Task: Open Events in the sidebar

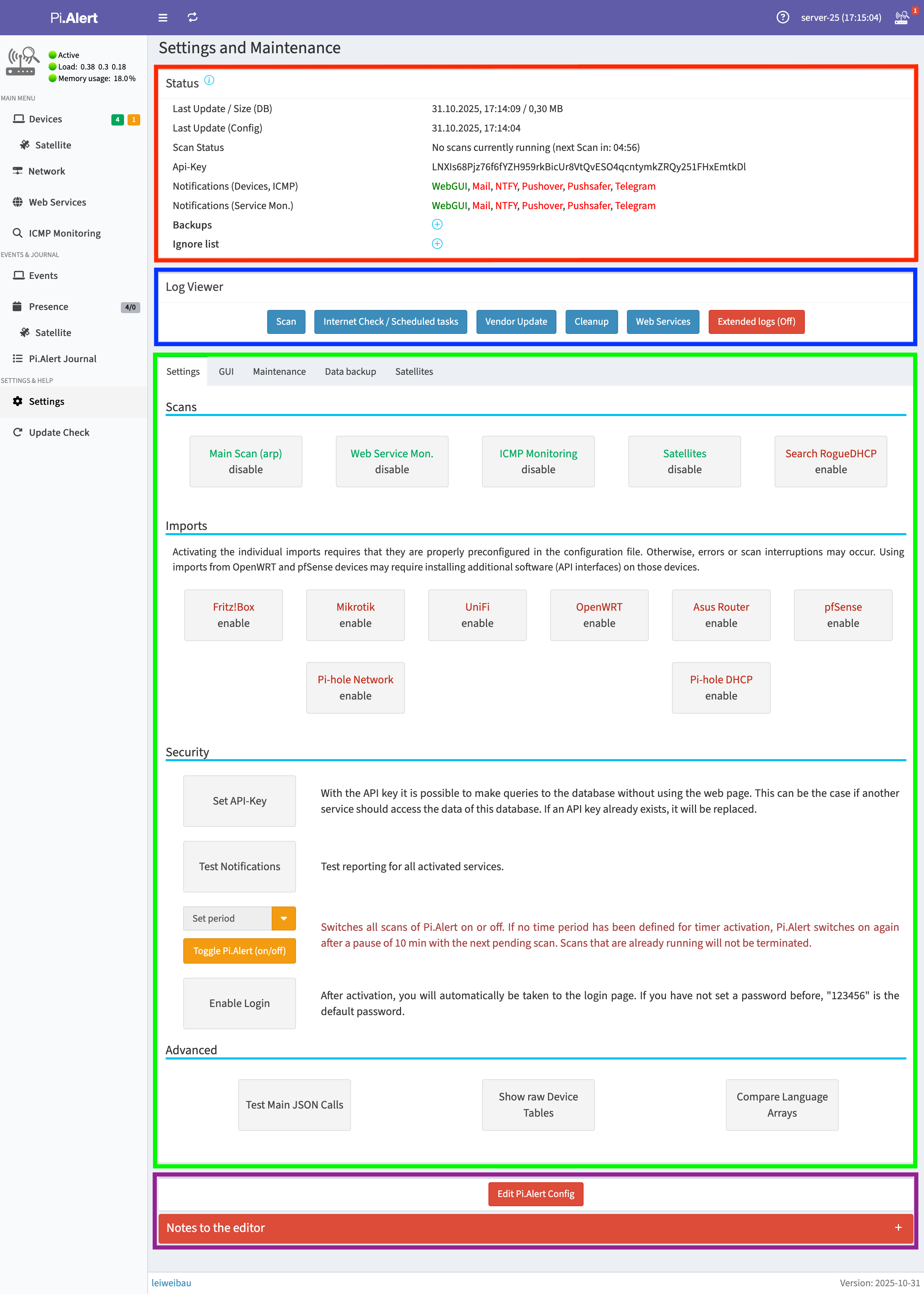Action: coord(43,275)
